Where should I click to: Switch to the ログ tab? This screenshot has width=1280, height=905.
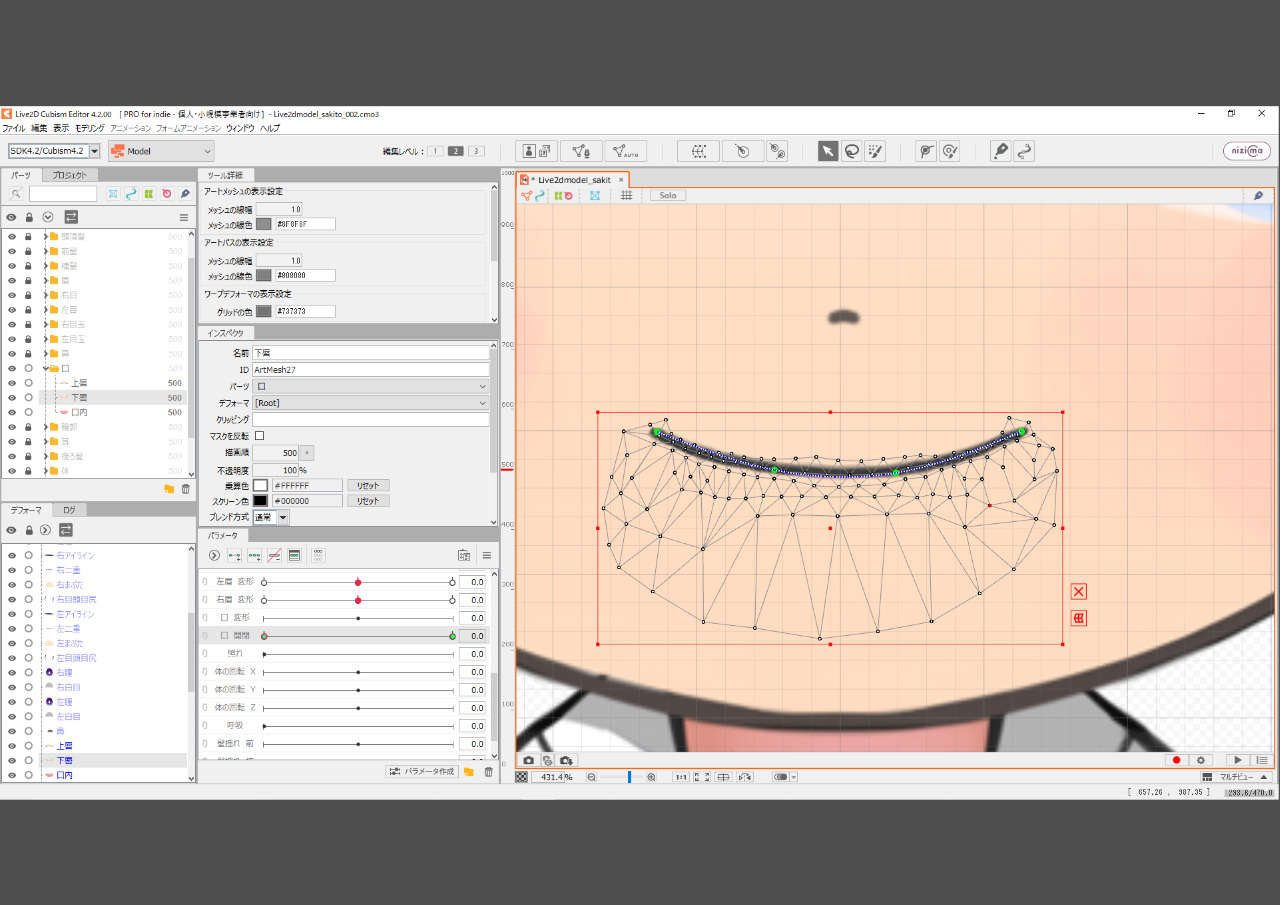[x=69, y=509]
